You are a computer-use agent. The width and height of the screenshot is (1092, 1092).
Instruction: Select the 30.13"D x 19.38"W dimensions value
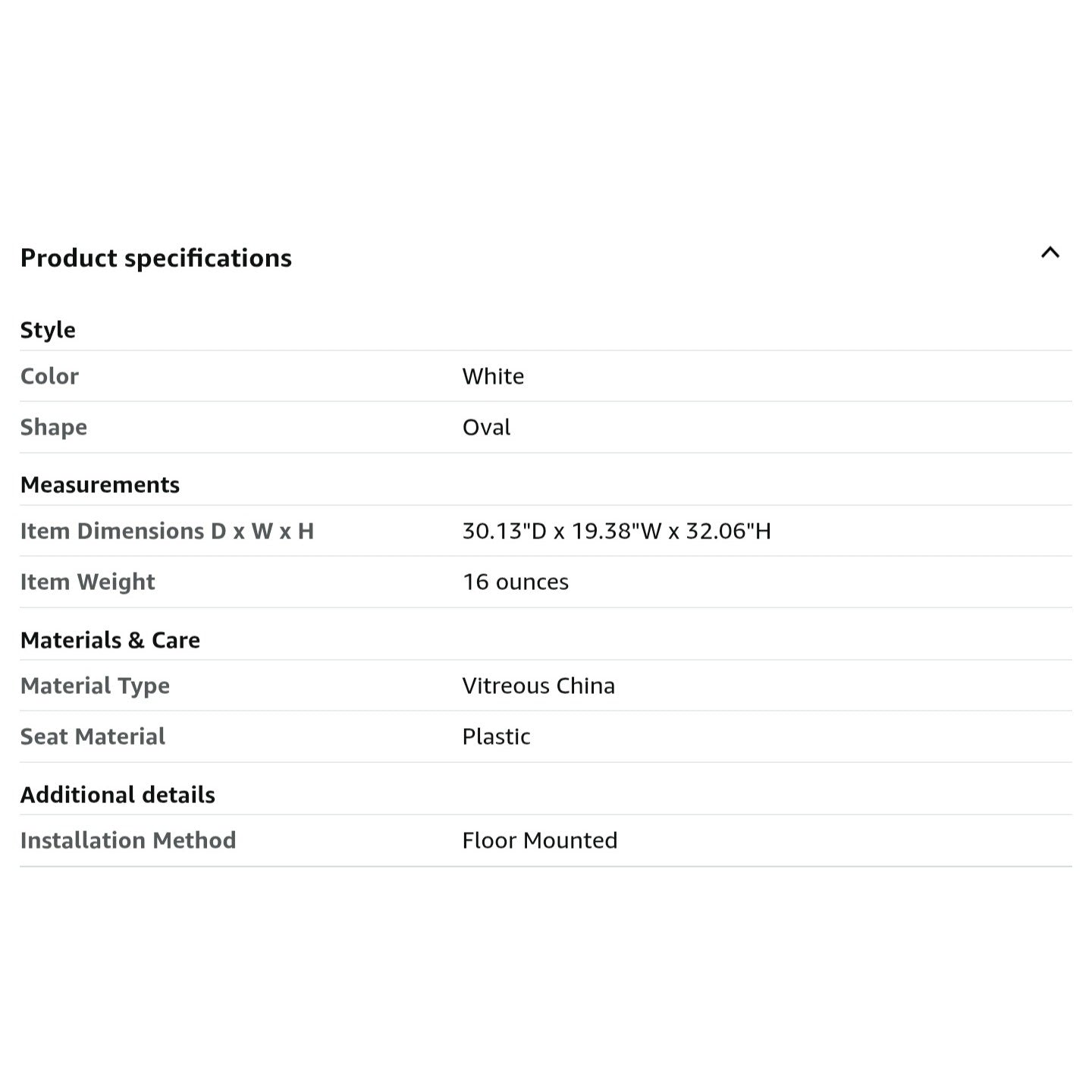coord(616,531)
